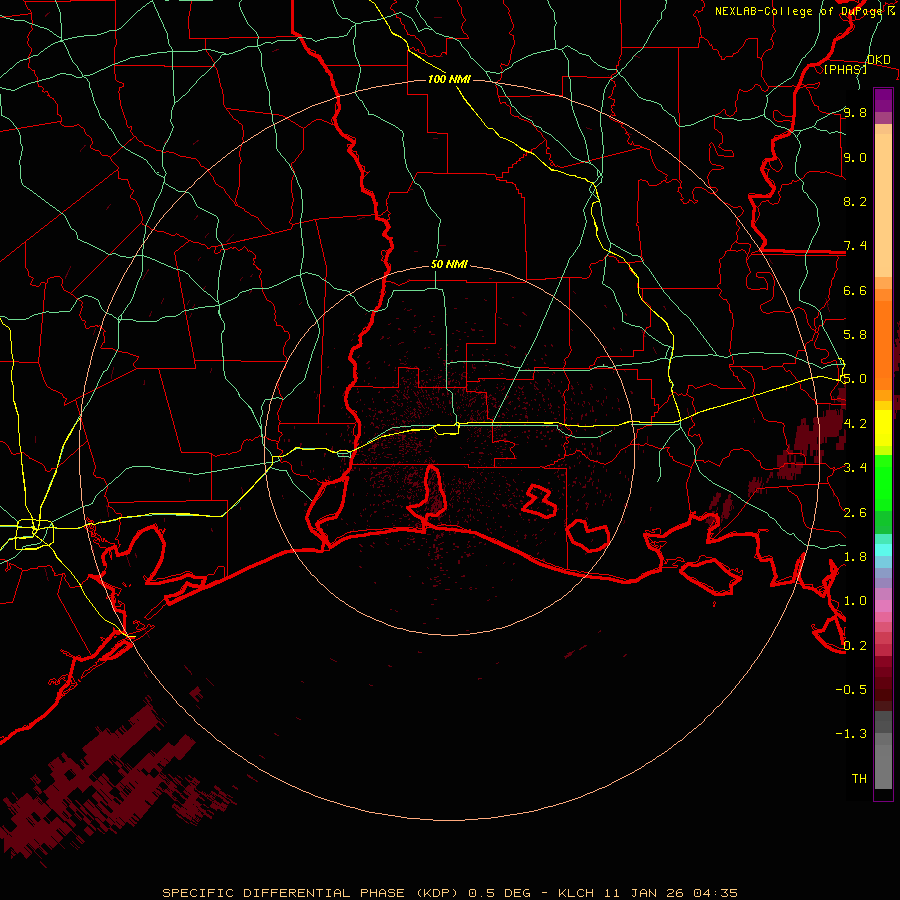Click the 4.2 value on the color scale
900x900 pixels.
[x=855, y=423]
